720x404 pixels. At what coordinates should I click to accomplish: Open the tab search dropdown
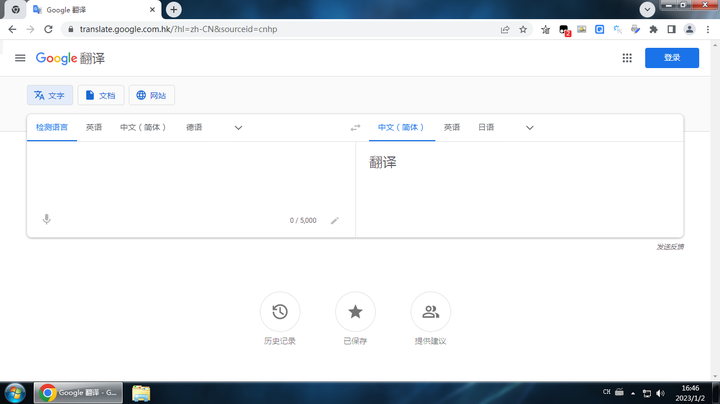pyautogui.click(x=647, y=9)
